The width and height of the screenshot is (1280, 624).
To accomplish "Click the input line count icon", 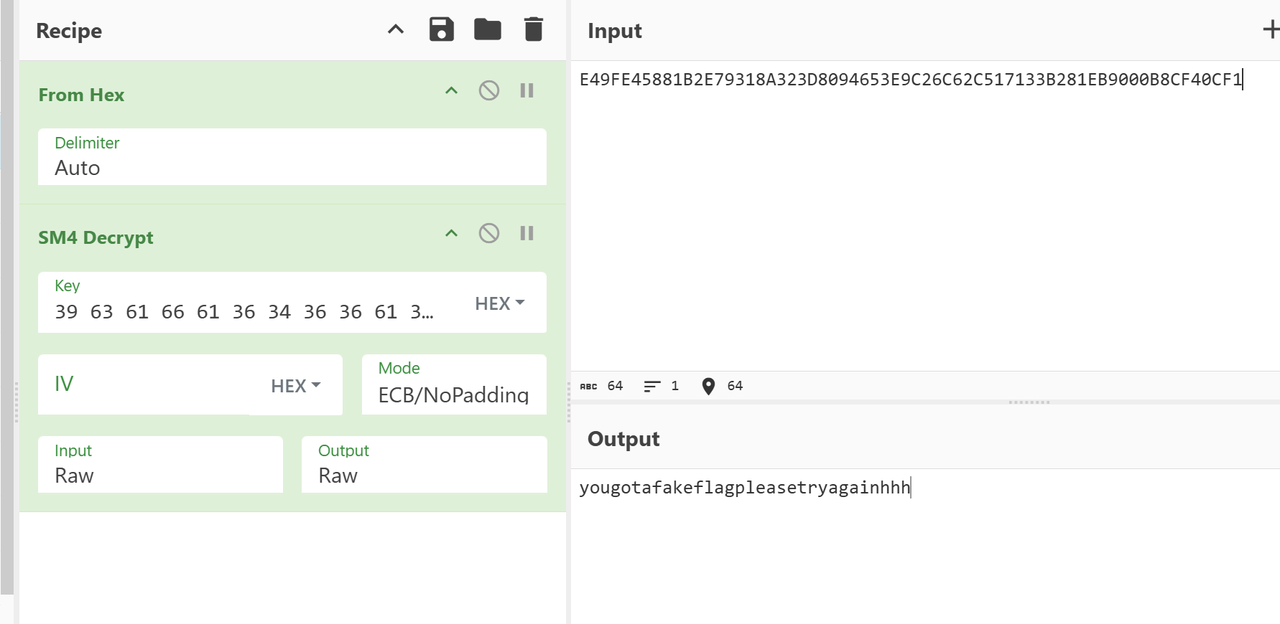I will click(x=652, y=386).
